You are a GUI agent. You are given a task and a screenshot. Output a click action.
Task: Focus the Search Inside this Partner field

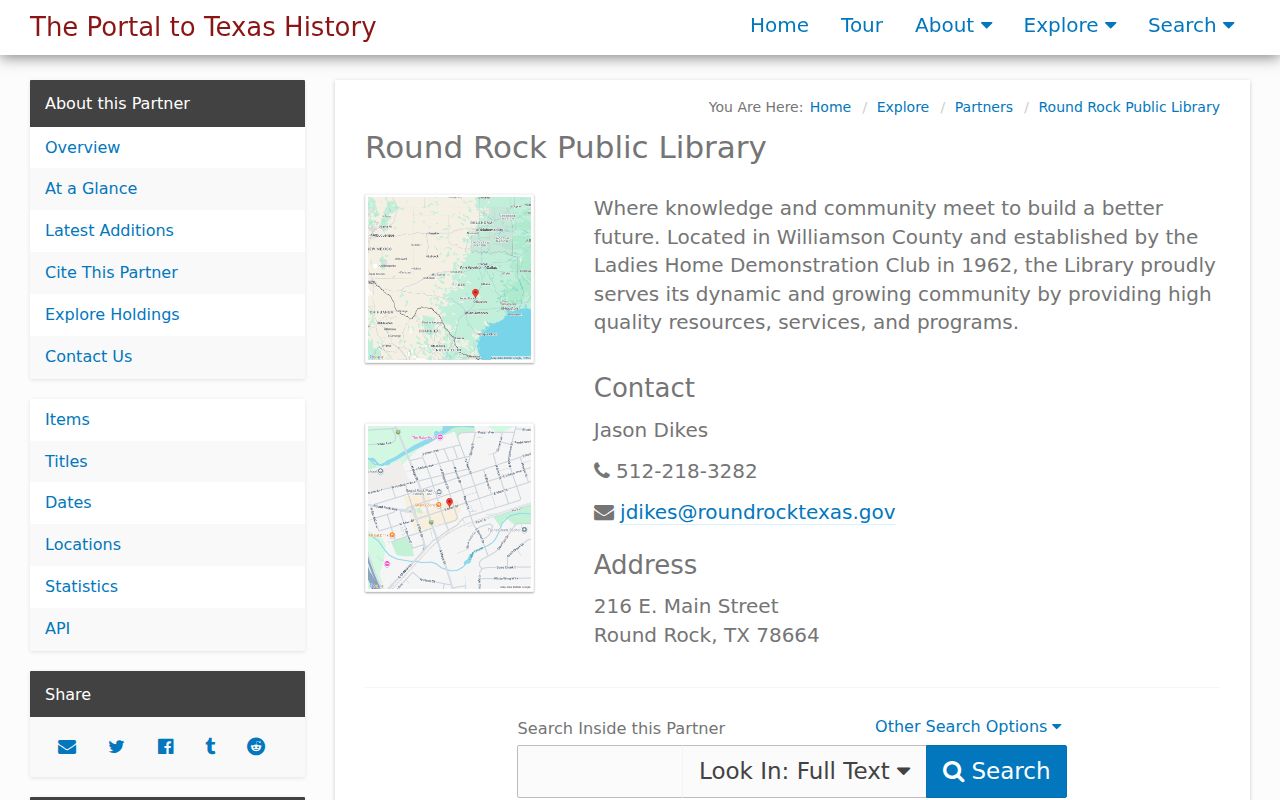600,771
